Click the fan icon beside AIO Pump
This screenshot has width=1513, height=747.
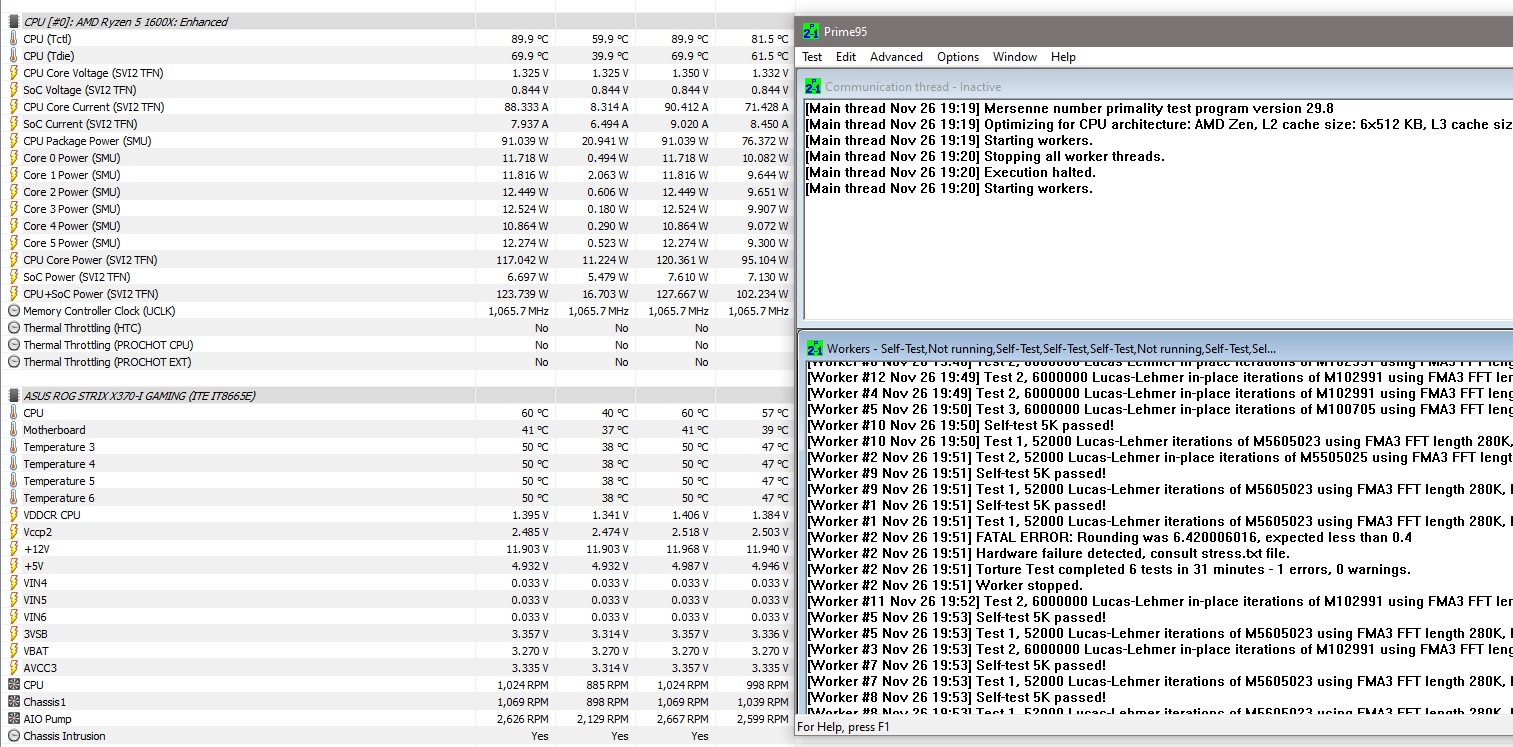(x=13, y=718)
